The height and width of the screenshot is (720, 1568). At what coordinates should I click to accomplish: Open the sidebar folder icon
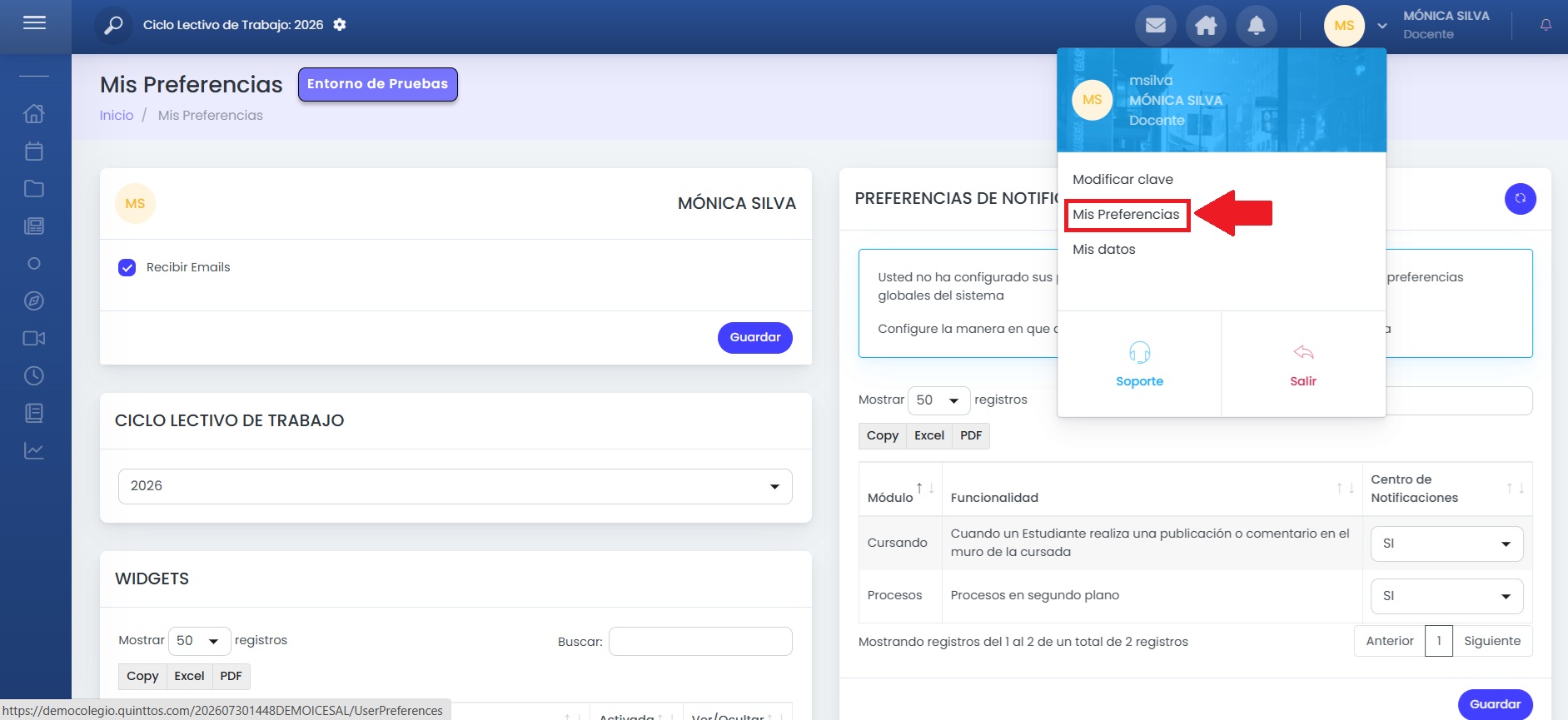coord(34,188)
